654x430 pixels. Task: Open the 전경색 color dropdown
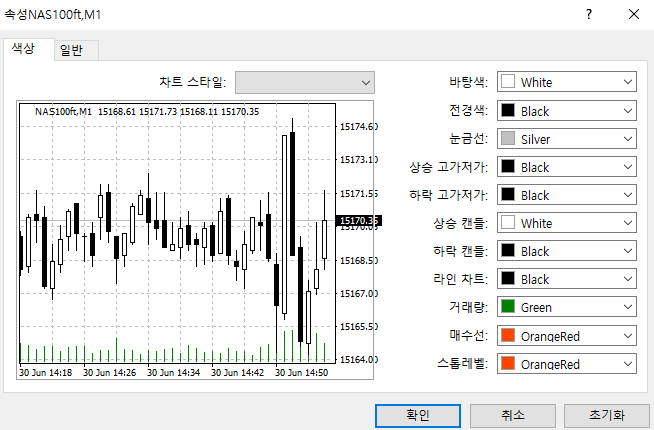pos(566,111)
